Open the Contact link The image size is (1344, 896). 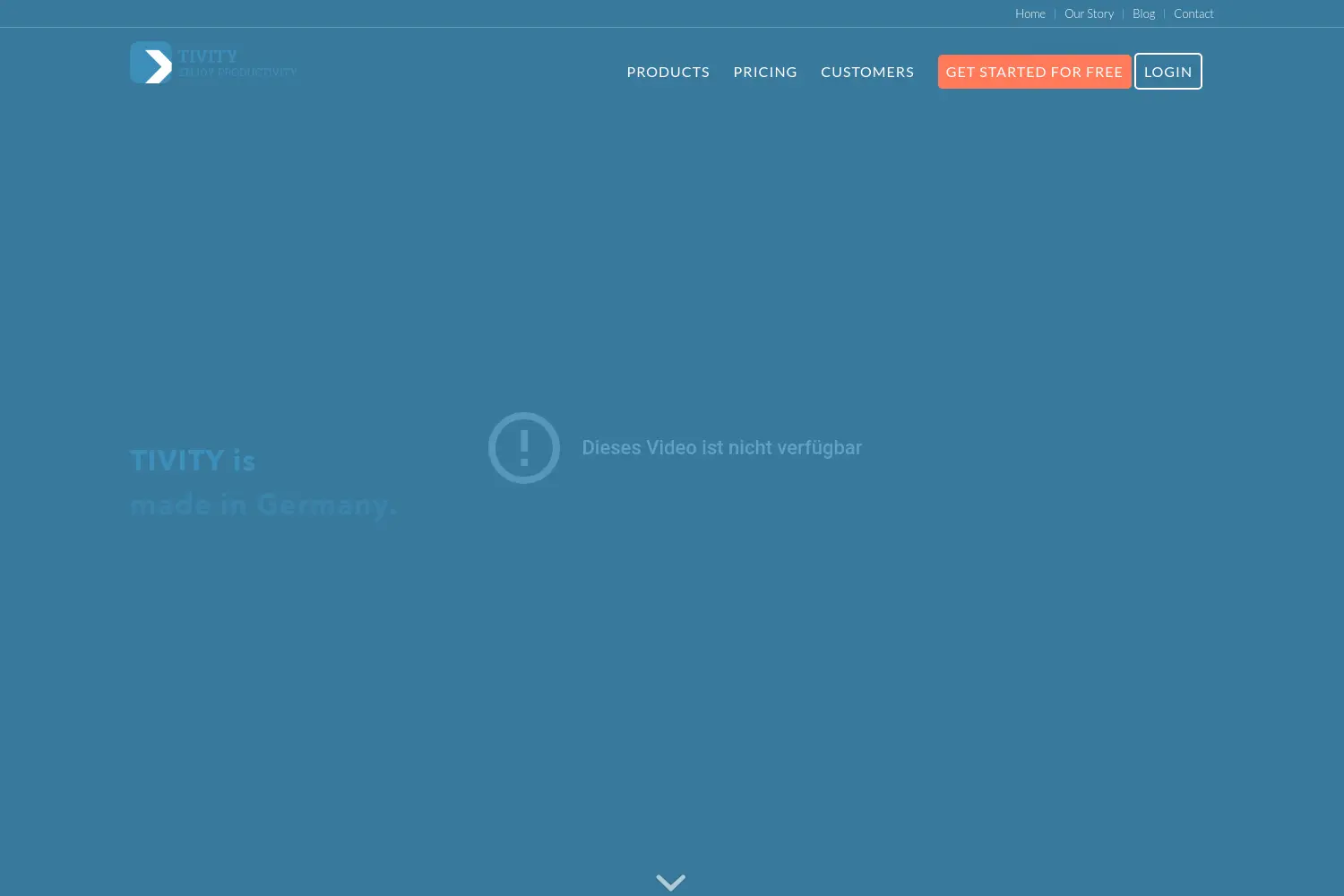[1193, 13]
